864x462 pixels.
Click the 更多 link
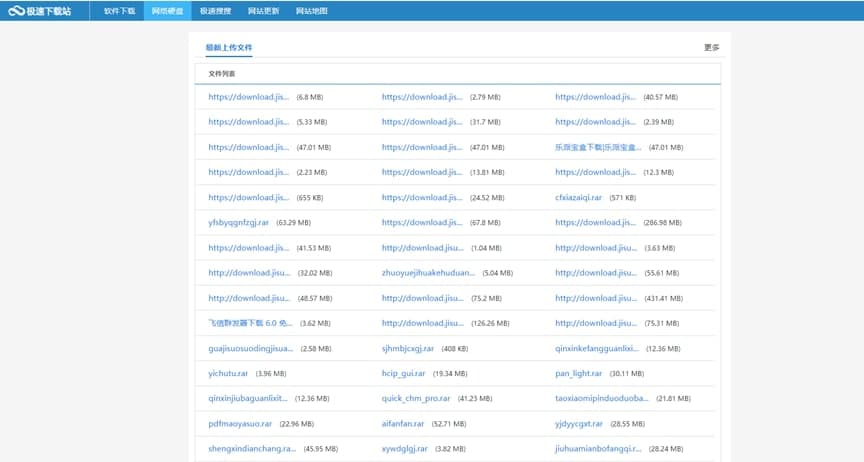711,47
